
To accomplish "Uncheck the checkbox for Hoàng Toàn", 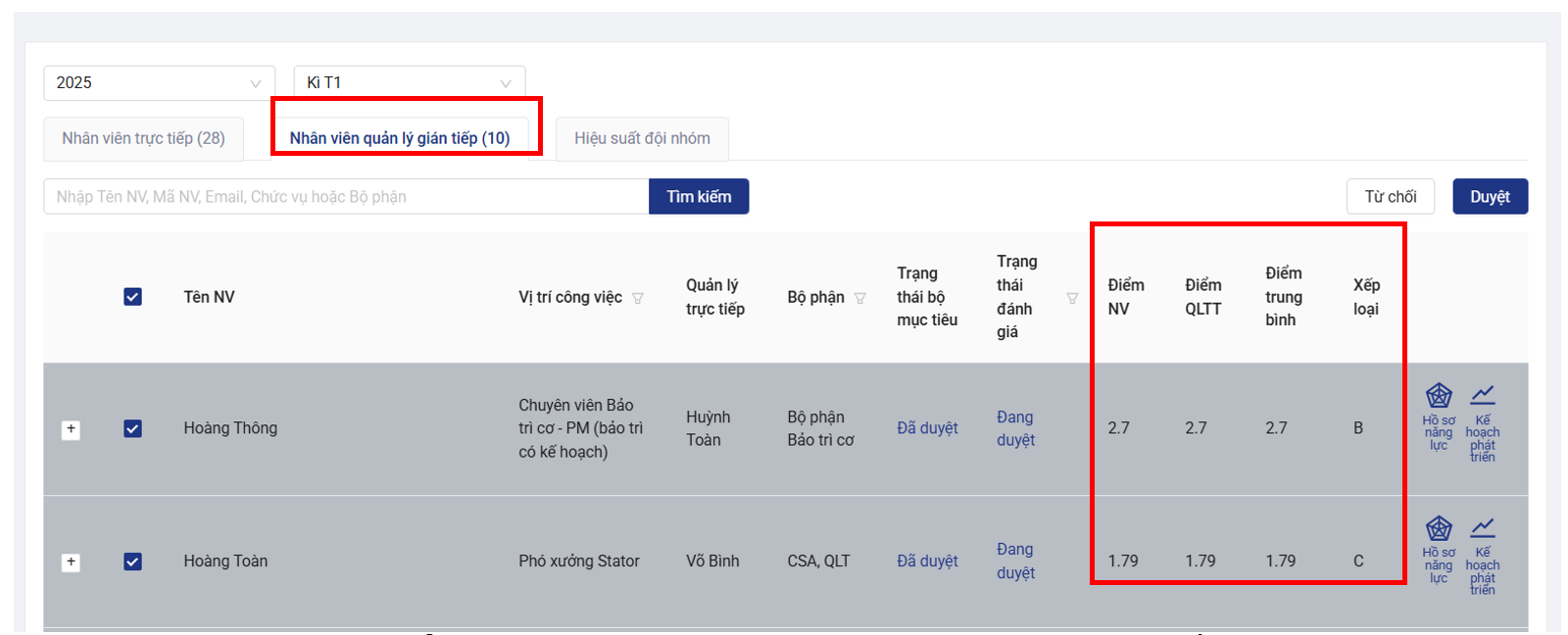I will [x=133, y=562].
